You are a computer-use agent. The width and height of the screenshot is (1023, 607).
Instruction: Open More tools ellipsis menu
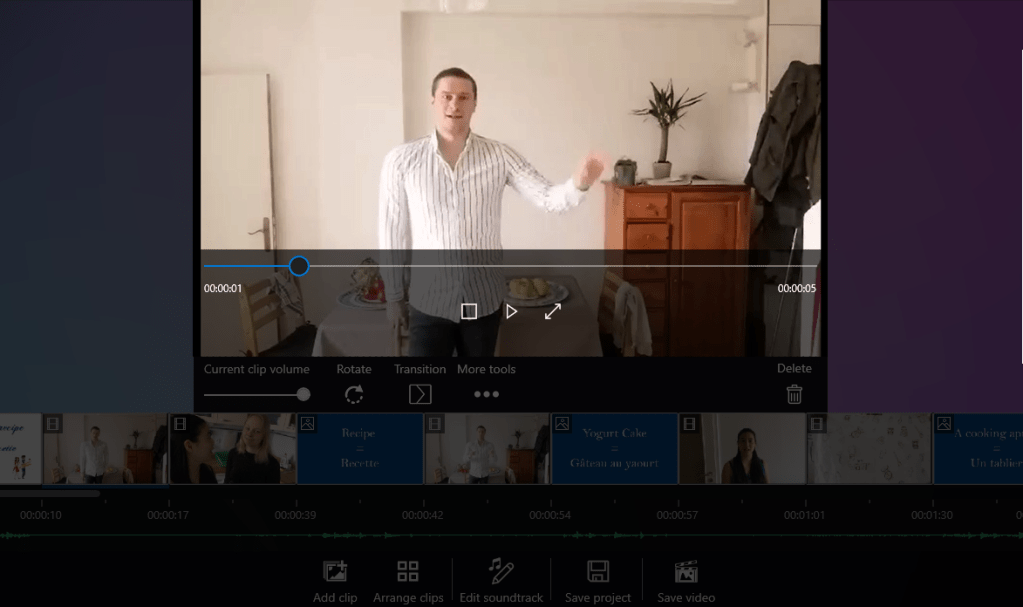click(x=486, y=394)
